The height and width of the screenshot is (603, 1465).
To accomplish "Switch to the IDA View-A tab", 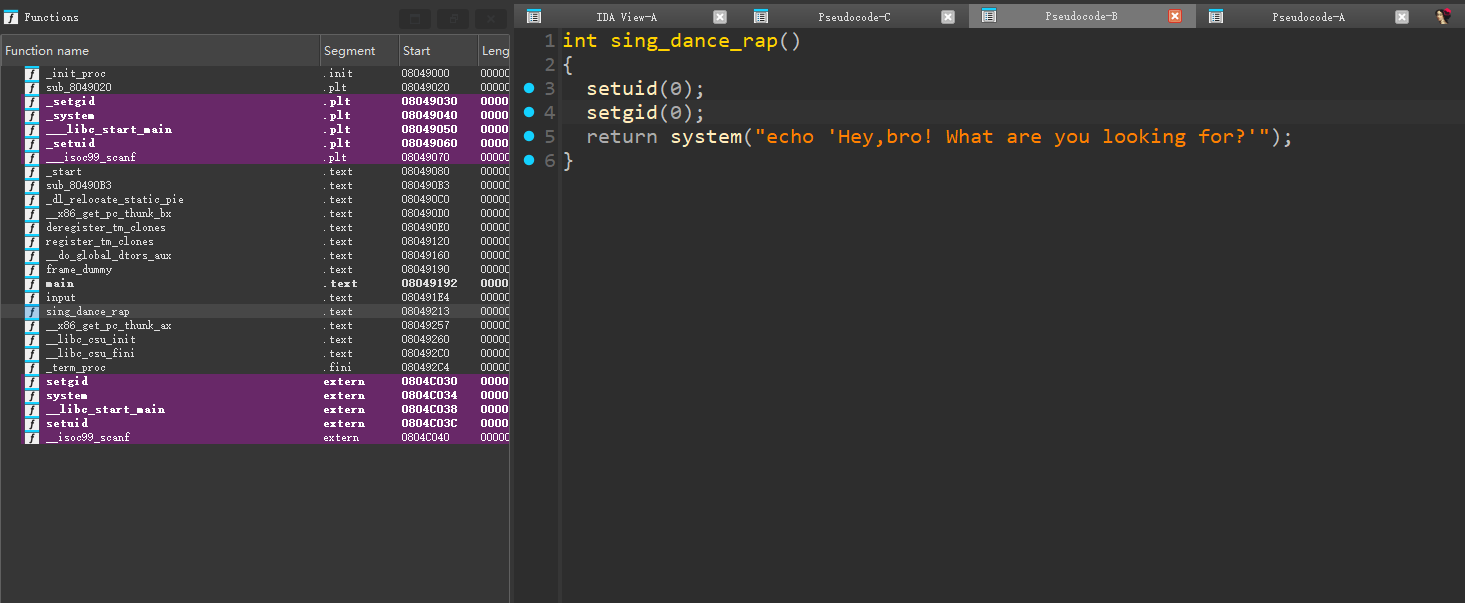I will click(x=620, y=17).
